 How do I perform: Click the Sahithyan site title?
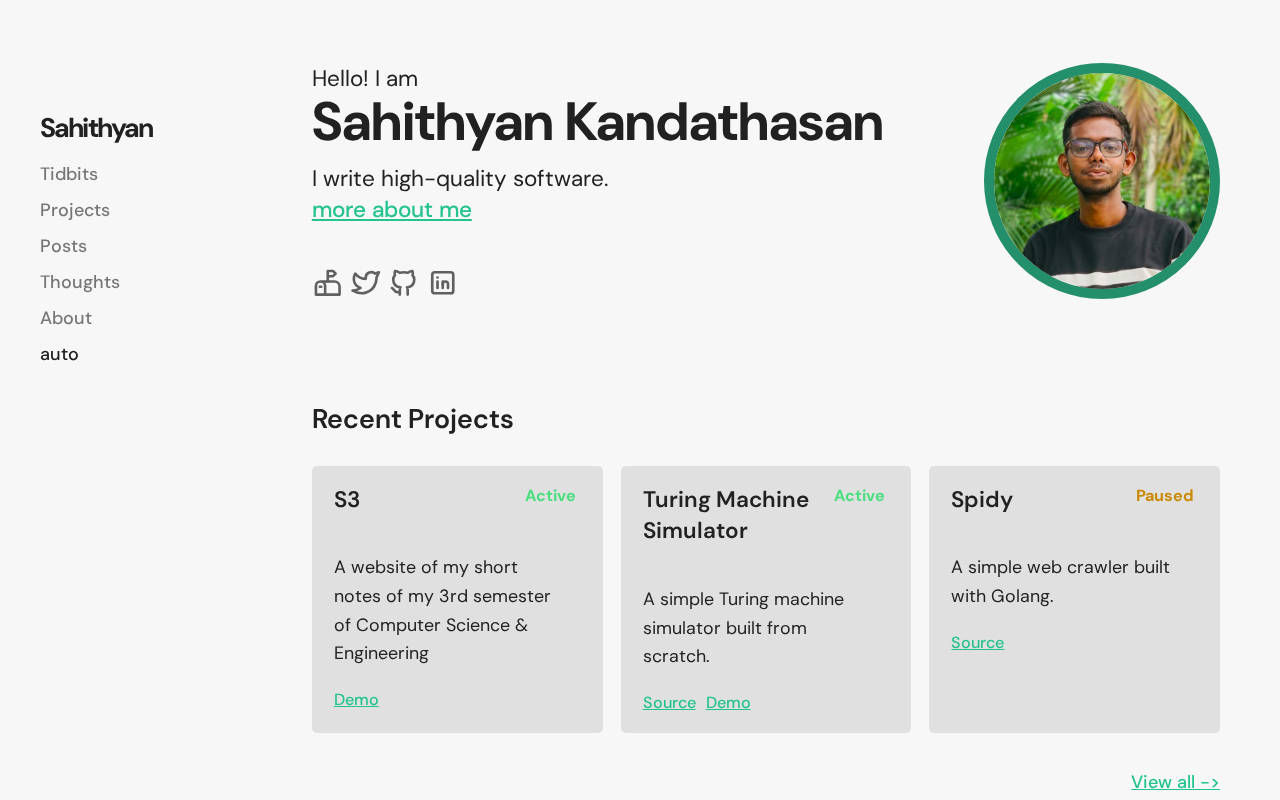point(96,128)
